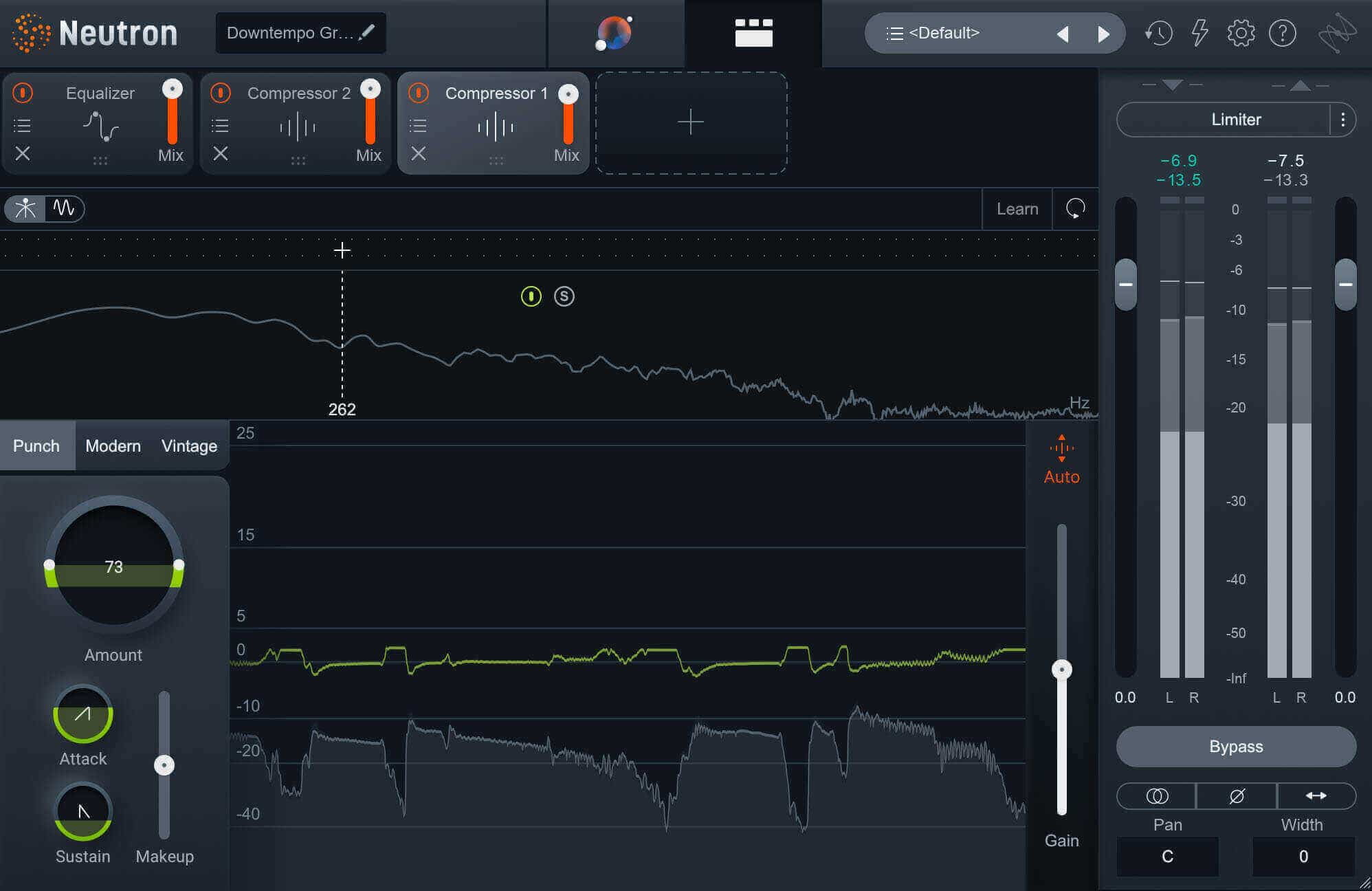1372x891 pixels.
Task: Open the Mix Assistant orb
Action: [x=614, y=33]
